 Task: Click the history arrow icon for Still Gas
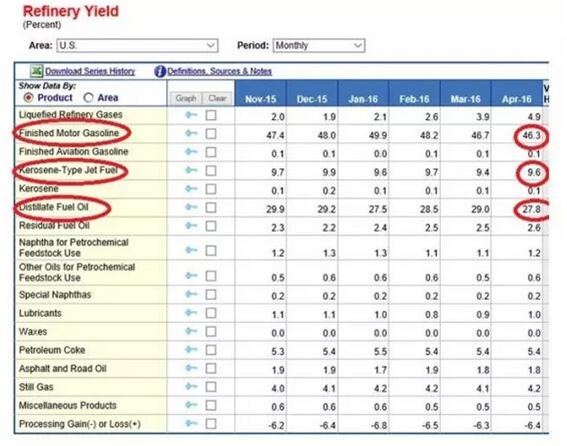(x=191, y=386)
